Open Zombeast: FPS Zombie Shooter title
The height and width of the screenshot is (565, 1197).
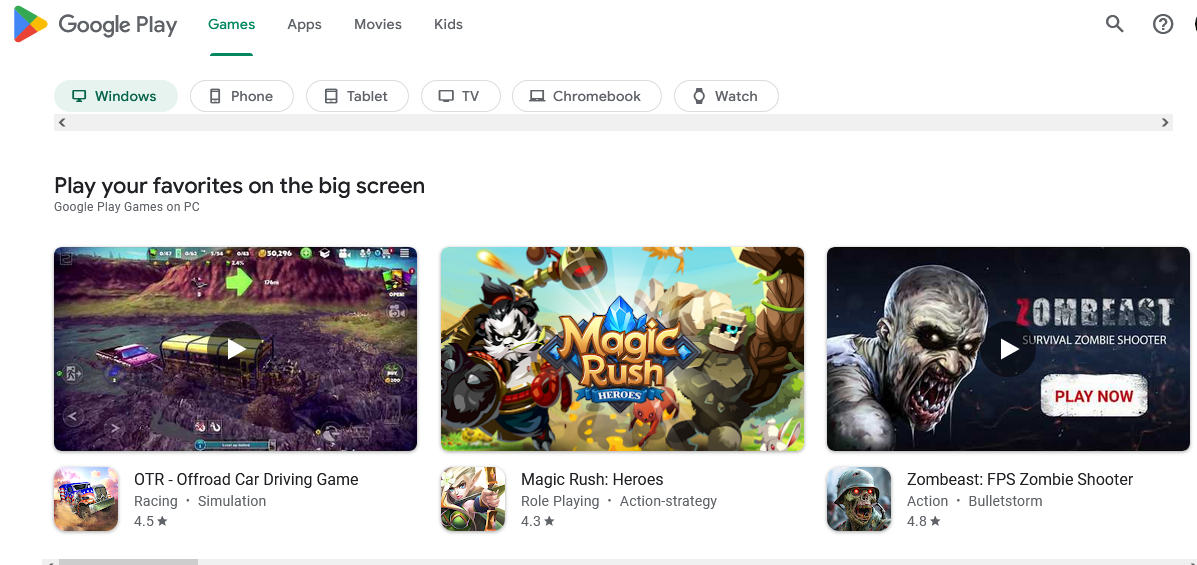point(1020,479)
